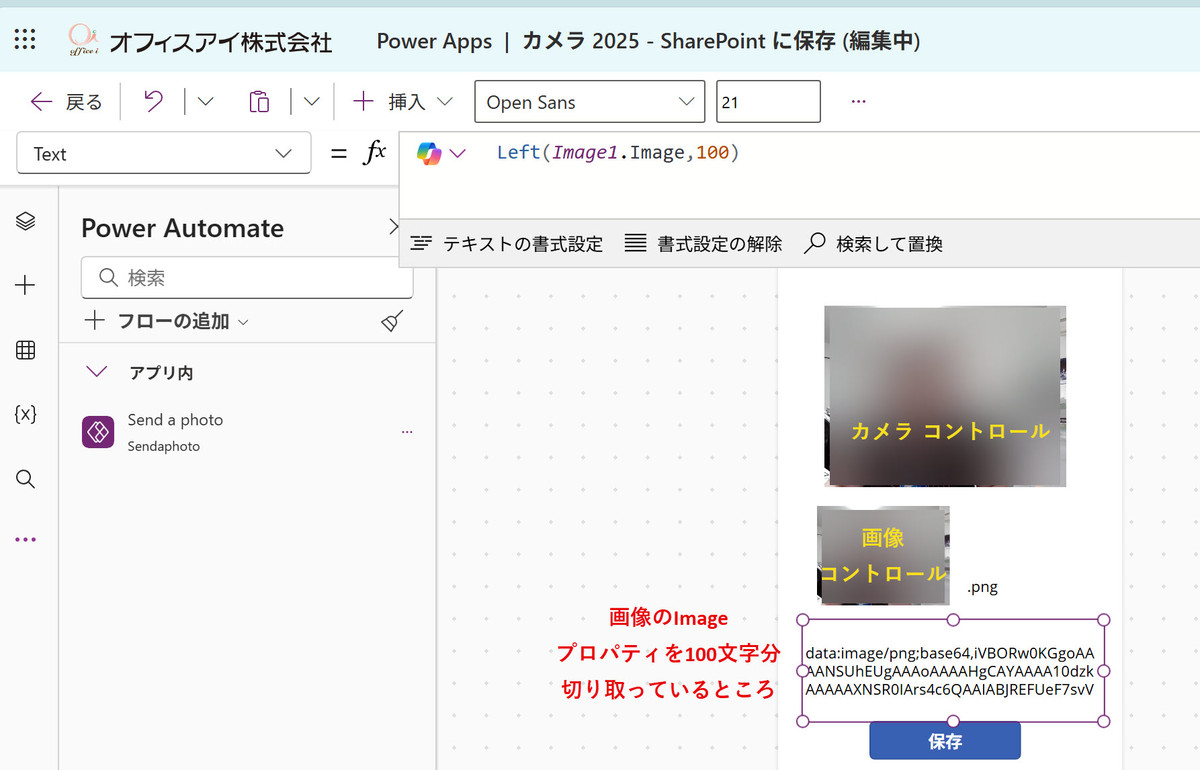The height and width of the screenshot is (770, 1200).
Task: Open the Send a photo options ellipsis
Action: pyautogui.click(x=406, y=432)
